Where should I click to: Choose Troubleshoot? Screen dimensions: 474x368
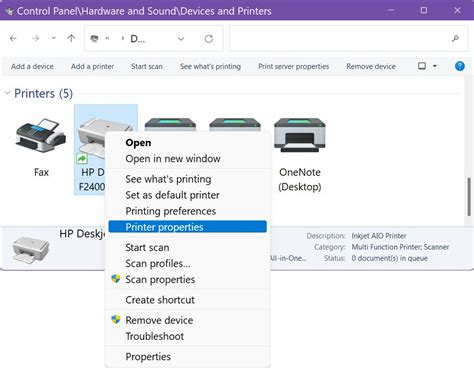coord(187,336)
